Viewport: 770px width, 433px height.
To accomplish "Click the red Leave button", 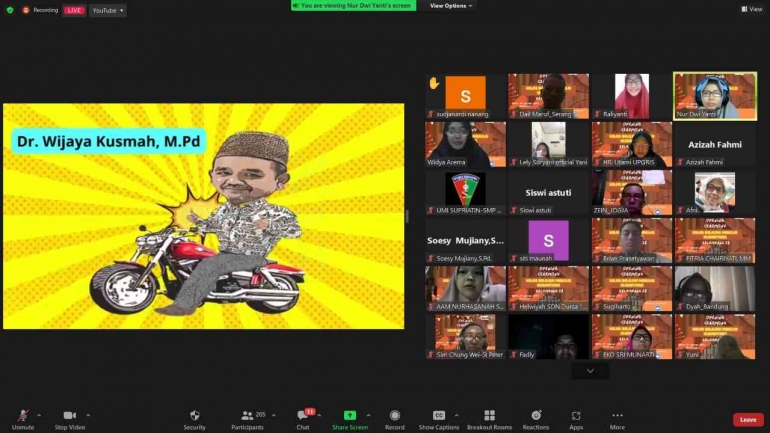I will (x=748, y=420).
